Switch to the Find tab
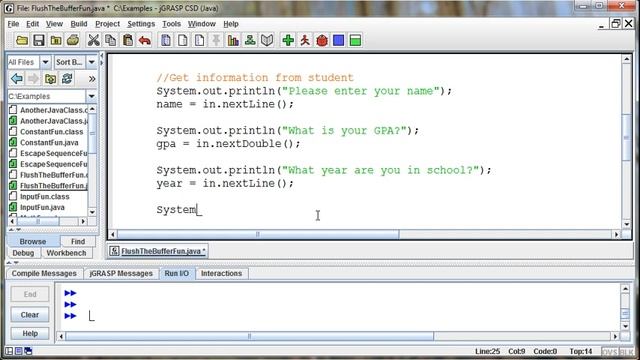Image resolution: width=640 pixels, height=360 pixels. point(78,241)
